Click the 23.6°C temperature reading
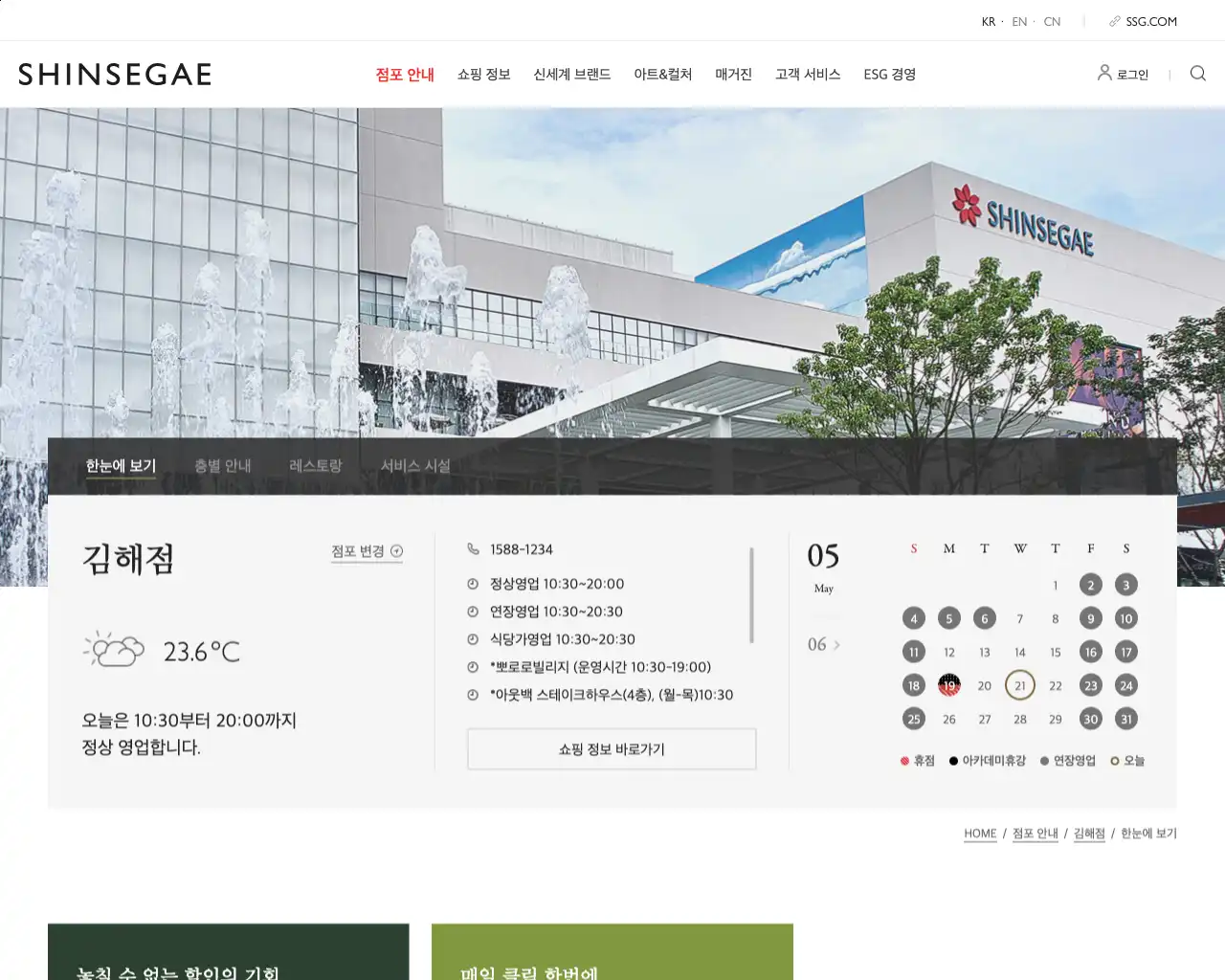Image resolution: width=1225 pixels, height=980 pixels. 202,652
